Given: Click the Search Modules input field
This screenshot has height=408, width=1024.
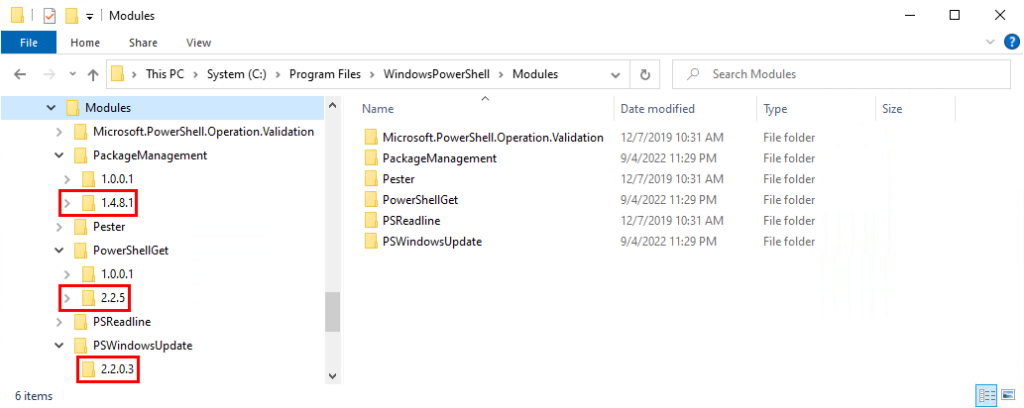Looking at the screenshot, I should [x=841, y=74].
